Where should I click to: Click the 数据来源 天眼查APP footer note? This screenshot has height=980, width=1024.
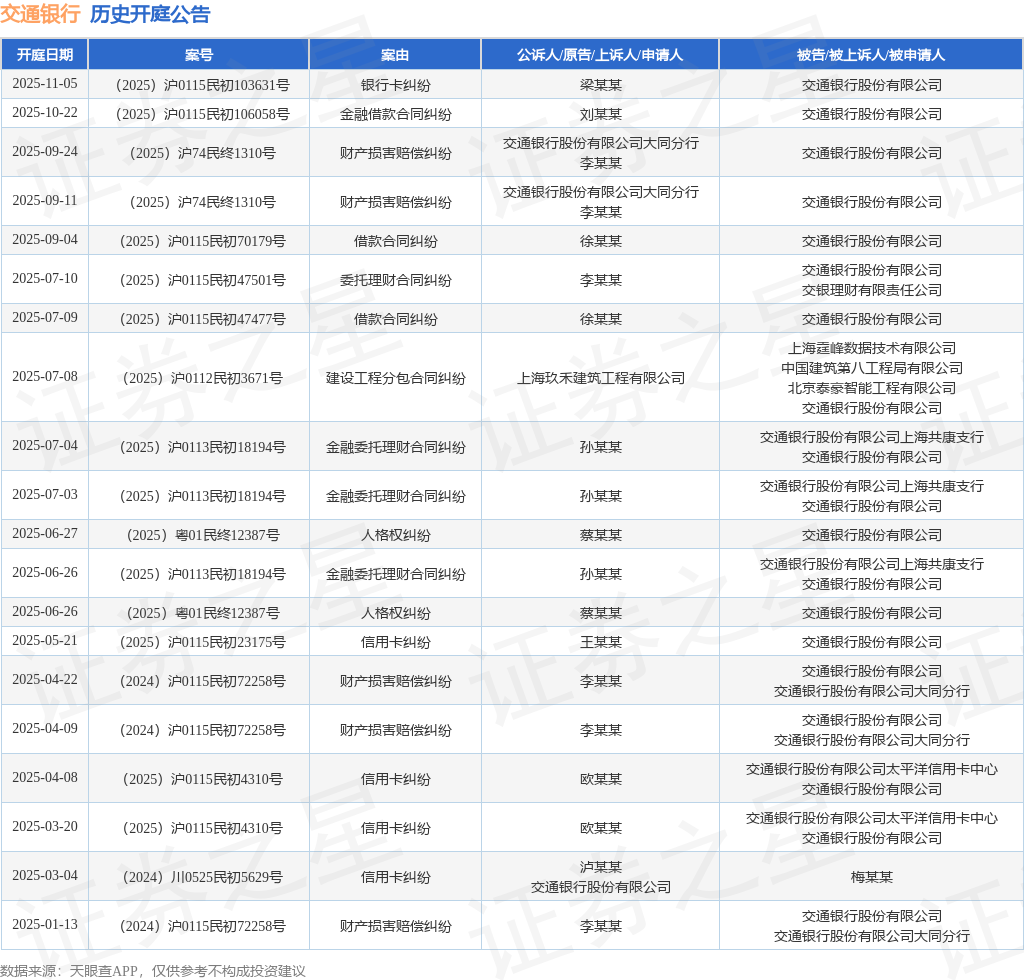click(153, 971)
